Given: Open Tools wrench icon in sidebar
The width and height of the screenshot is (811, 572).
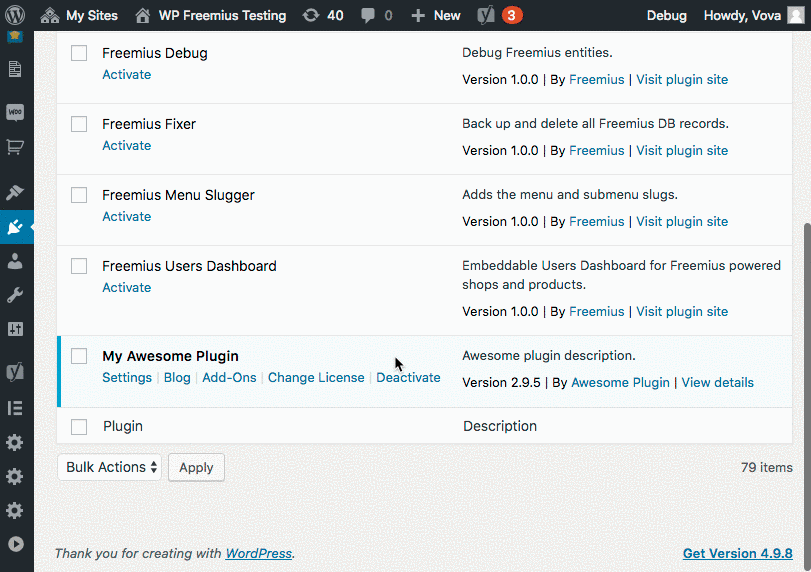Looking at the screenshot, I should [x=15, y=295].
